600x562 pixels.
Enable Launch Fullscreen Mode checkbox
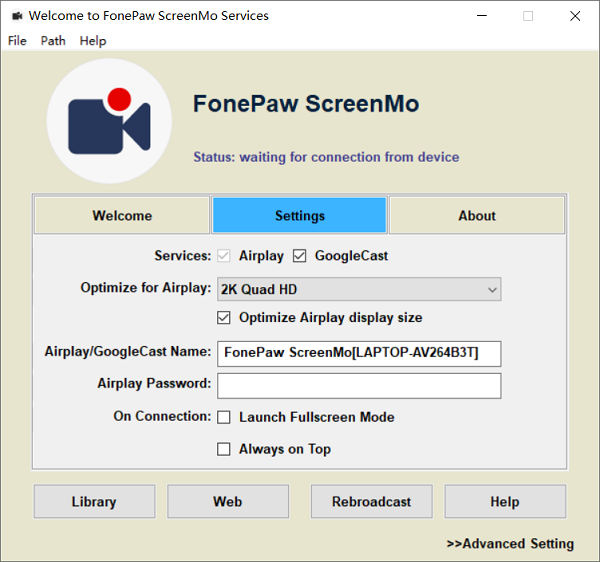coord(224,417)
